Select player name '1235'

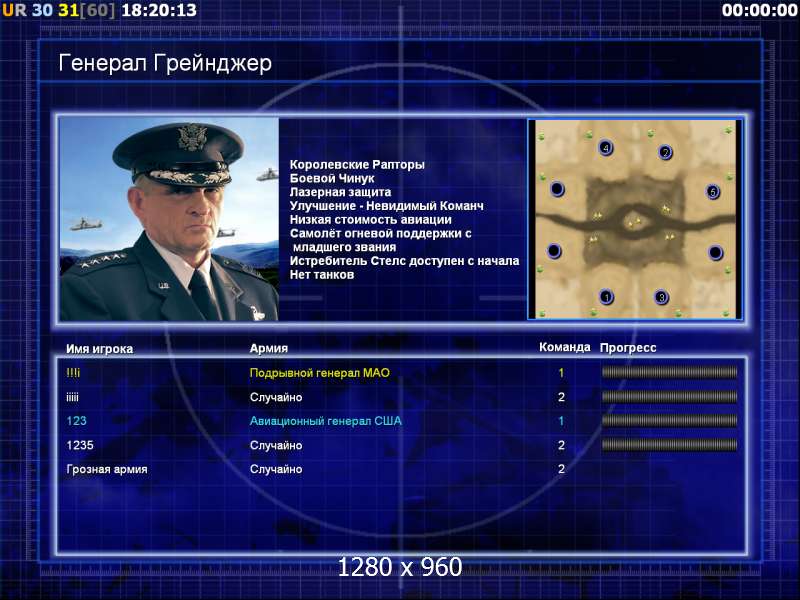point(80,445)
